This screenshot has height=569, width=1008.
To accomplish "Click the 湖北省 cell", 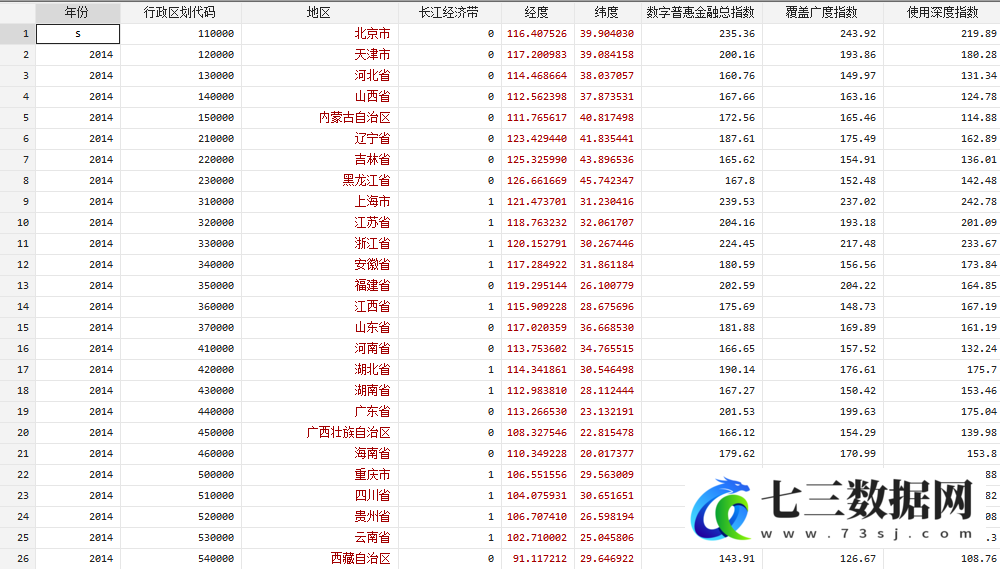I will pyautogui.click(x=320, y=369).
